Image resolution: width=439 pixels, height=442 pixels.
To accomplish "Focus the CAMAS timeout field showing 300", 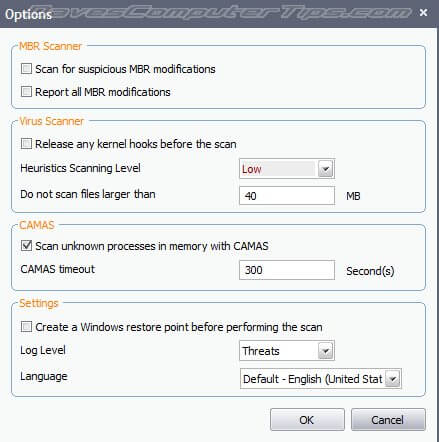I will 287,270.
